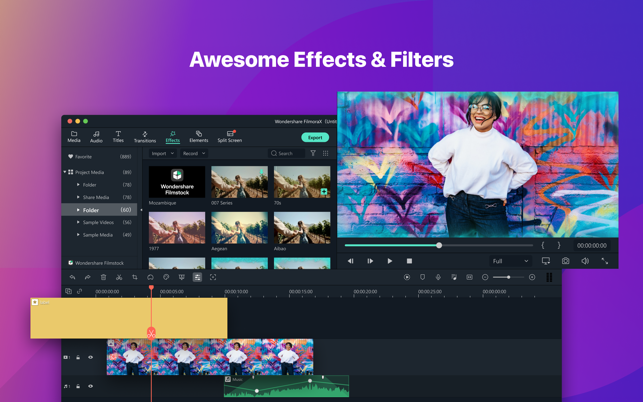The width and height of the screenshot is (643, 402).
Task: Open the Full quality dropdown in preview
Action: [x=511, y=261]
